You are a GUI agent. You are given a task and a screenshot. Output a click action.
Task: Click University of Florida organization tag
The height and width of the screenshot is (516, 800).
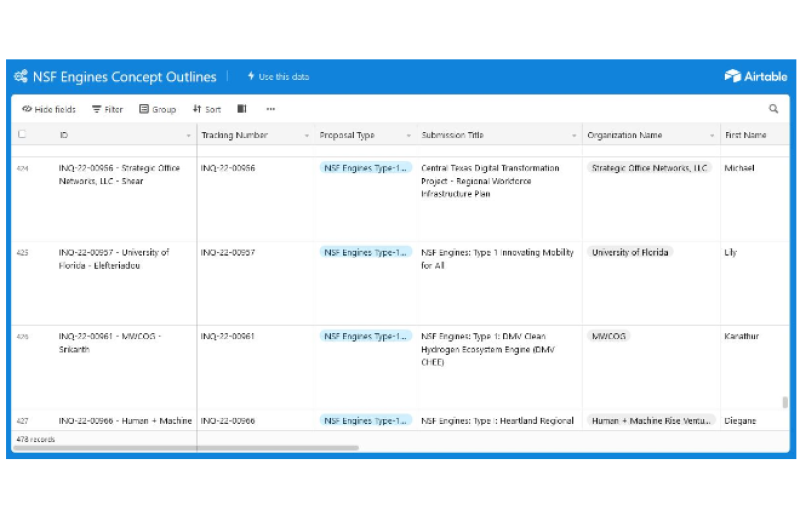click(630, 252)
